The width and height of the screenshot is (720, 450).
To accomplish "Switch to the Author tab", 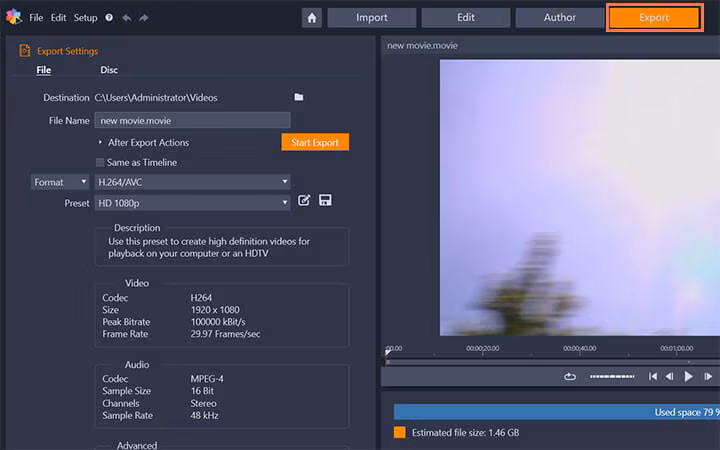I will (x=560, y=17).
